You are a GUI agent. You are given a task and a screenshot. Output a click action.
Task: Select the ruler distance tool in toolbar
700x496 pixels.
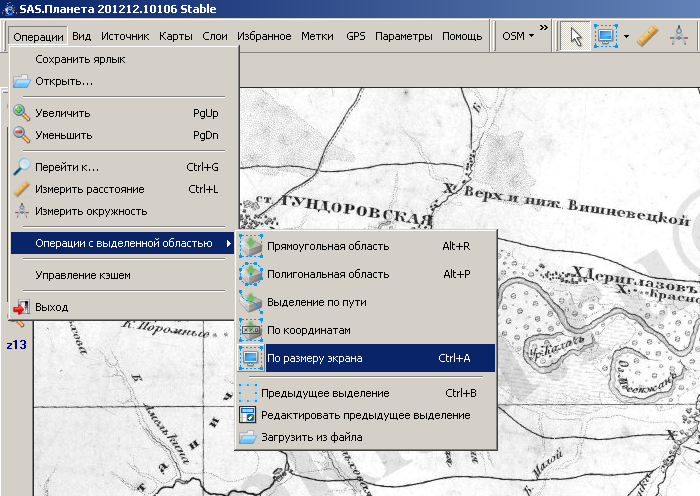(x=647, y=36)
